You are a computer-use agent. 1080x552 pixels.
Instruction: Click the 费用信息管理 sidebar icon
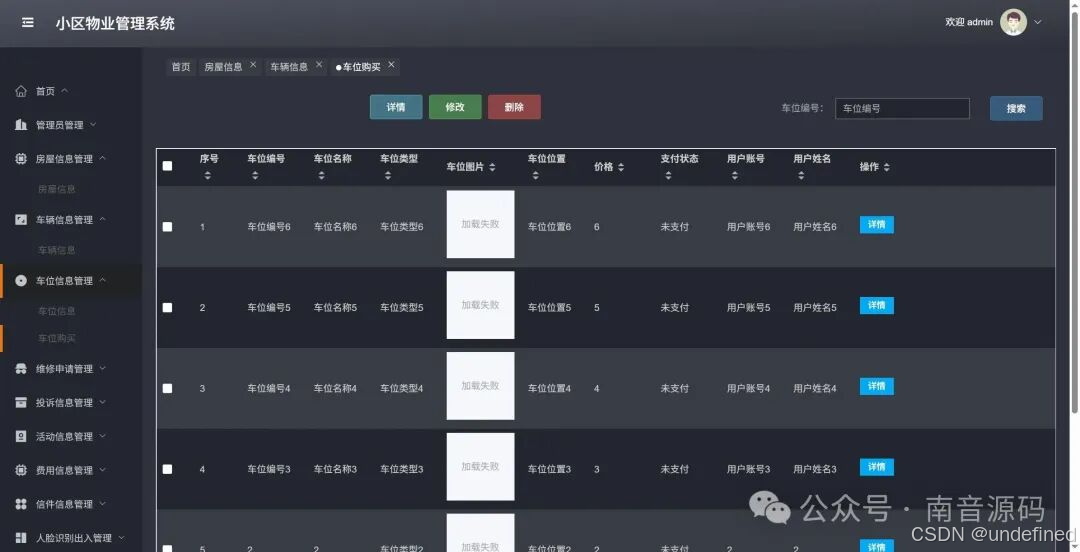pyautogui.click(x=21, y=470)
